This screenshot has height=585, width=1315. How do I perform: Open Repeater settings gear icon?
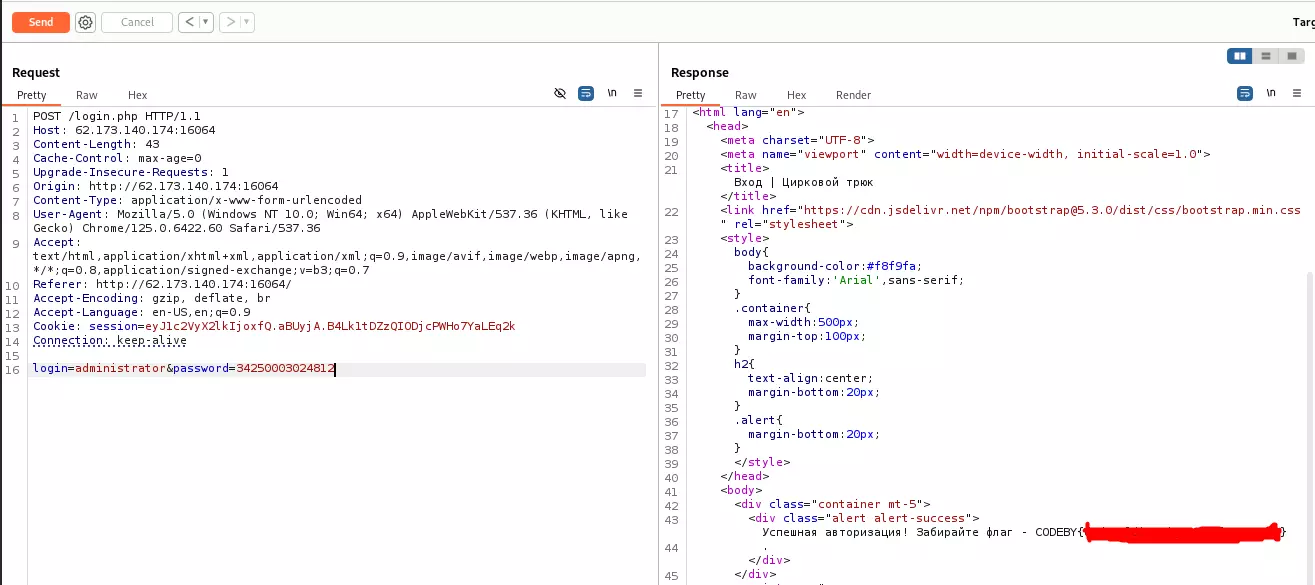pyautogui.click(x=85, y=22)
